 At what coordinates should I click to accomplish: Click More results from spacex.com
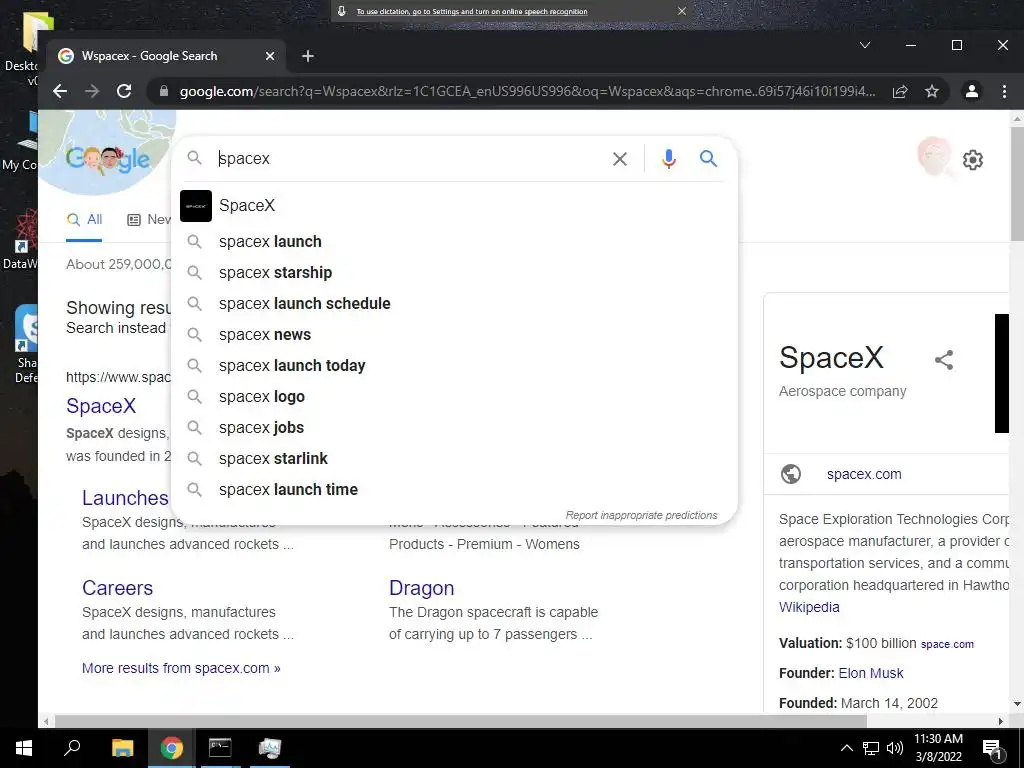[182, 668]
